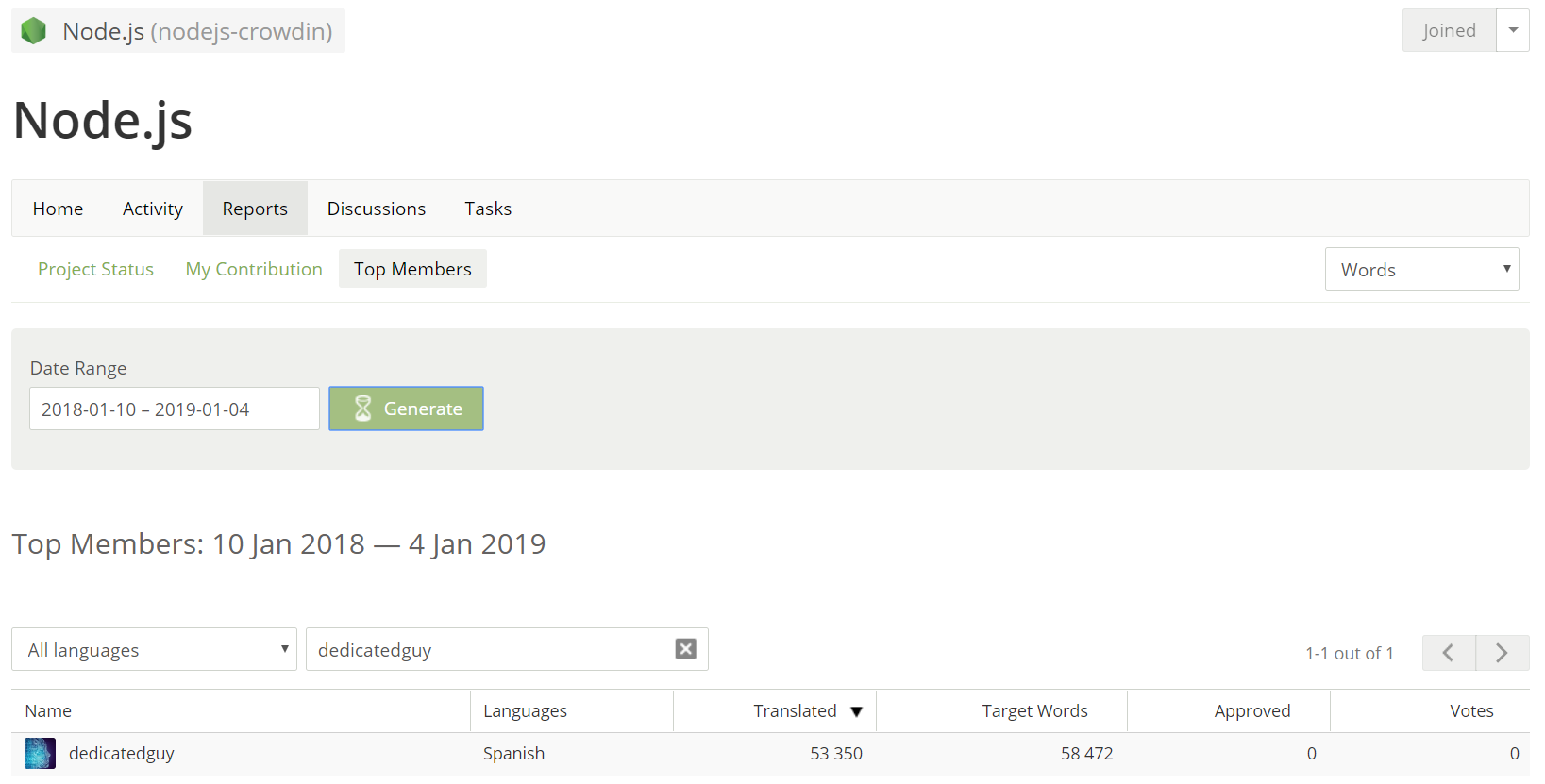Click the Translated sort descending arrow
The width and height of the screenshot is (1545, 784).
[857, 712]
